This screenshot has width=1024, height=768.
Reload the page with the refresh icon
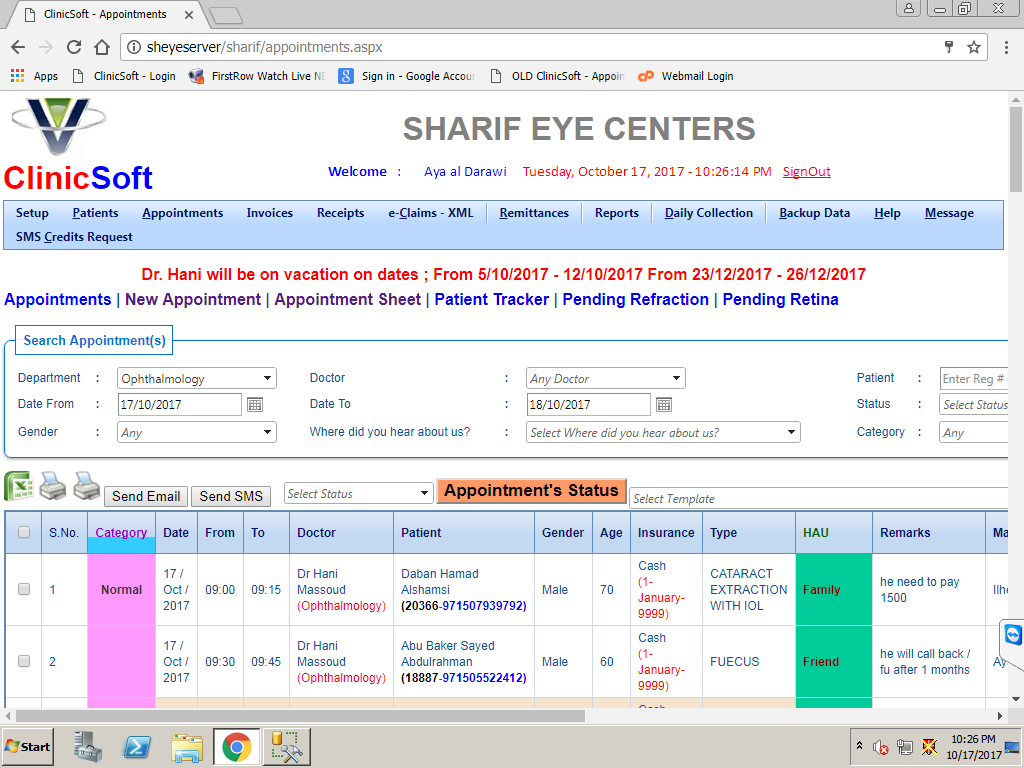point(74,47)
